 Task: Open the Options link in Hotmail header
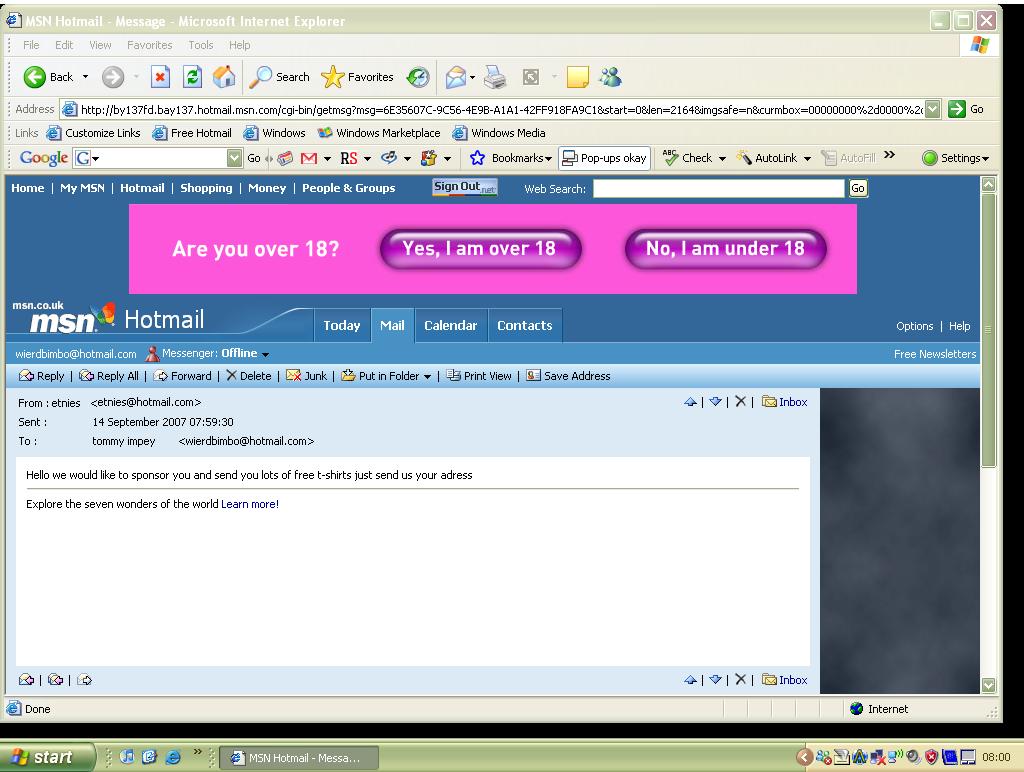[914, 326]
